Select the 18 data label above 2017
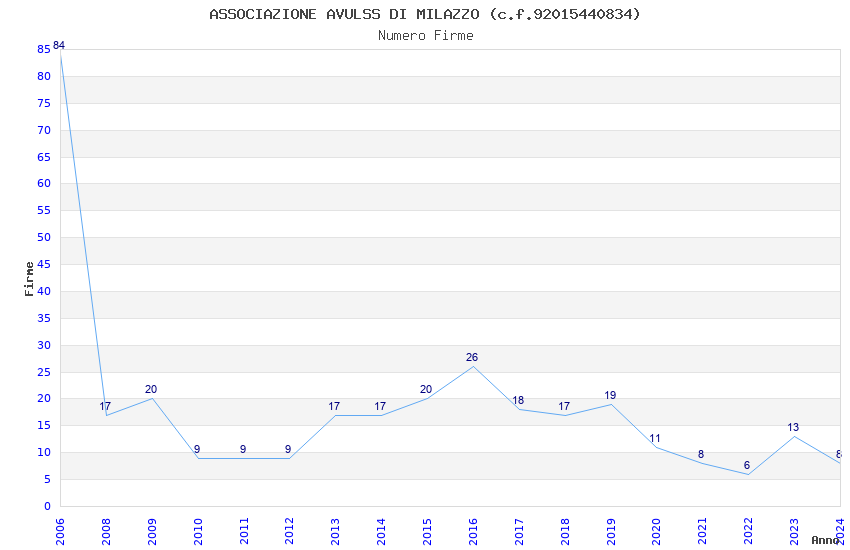Viewport: 850px width, 550px height. coord(518,400)
